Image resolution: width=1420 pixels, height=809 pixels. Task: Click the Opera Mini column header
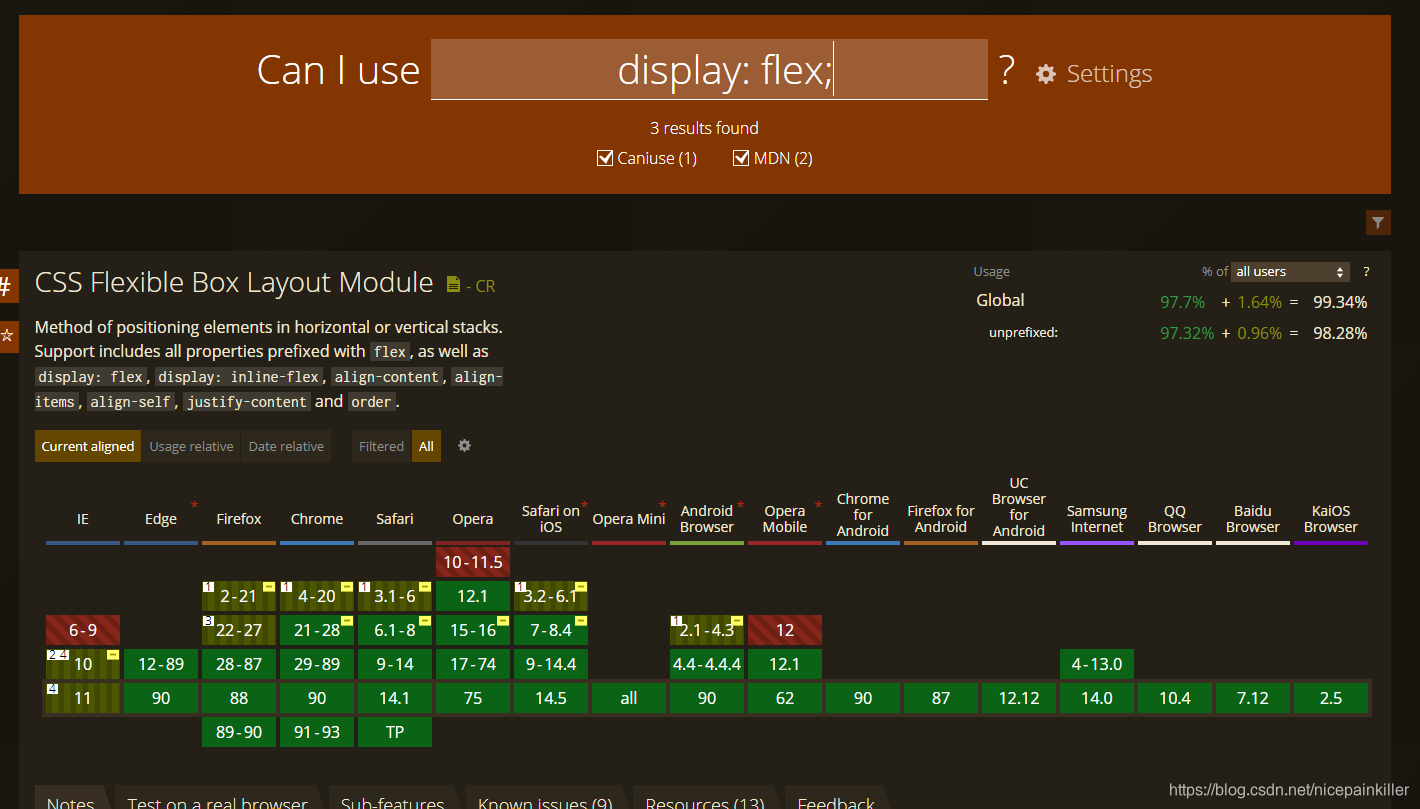629,519
